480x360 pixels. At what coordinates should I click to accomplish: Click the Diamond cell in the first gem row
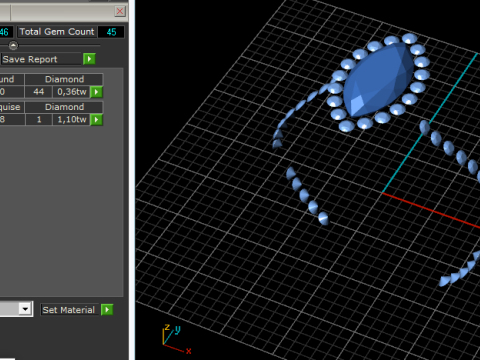point(64,79)
